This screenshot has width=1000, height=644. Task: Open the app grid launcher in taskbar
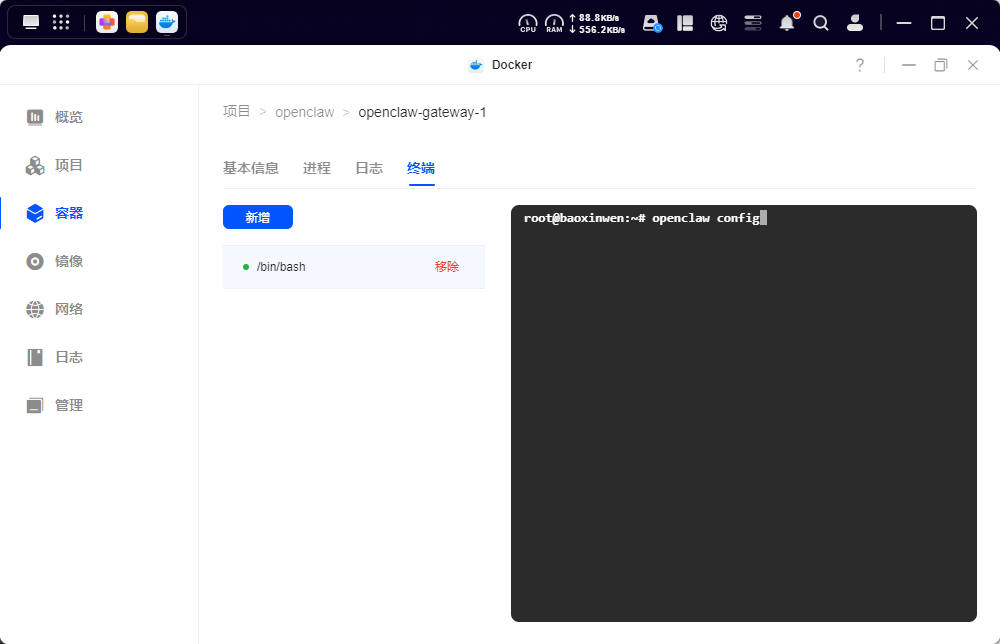[x=60, y=22]
